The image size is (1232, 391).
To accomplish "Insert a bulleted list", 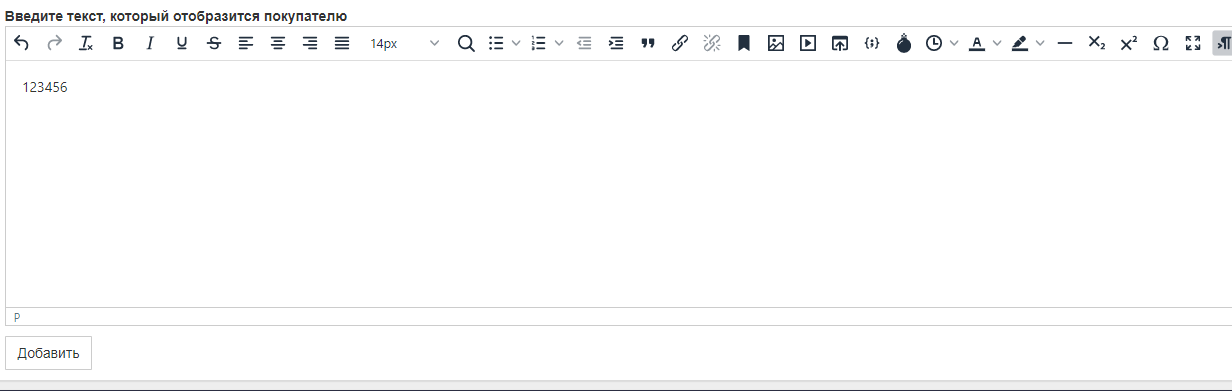I will point(496,43).
